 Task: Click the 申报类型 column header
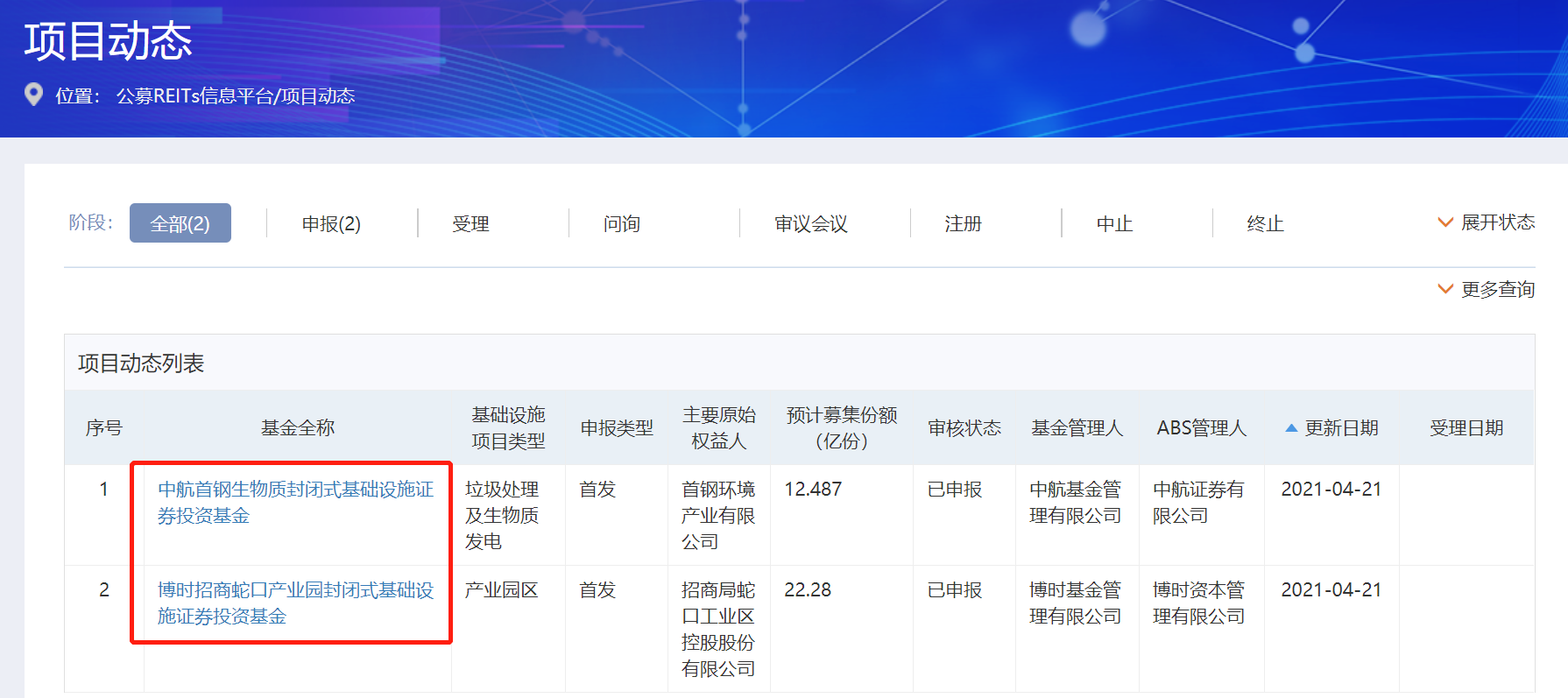point(617,428)
